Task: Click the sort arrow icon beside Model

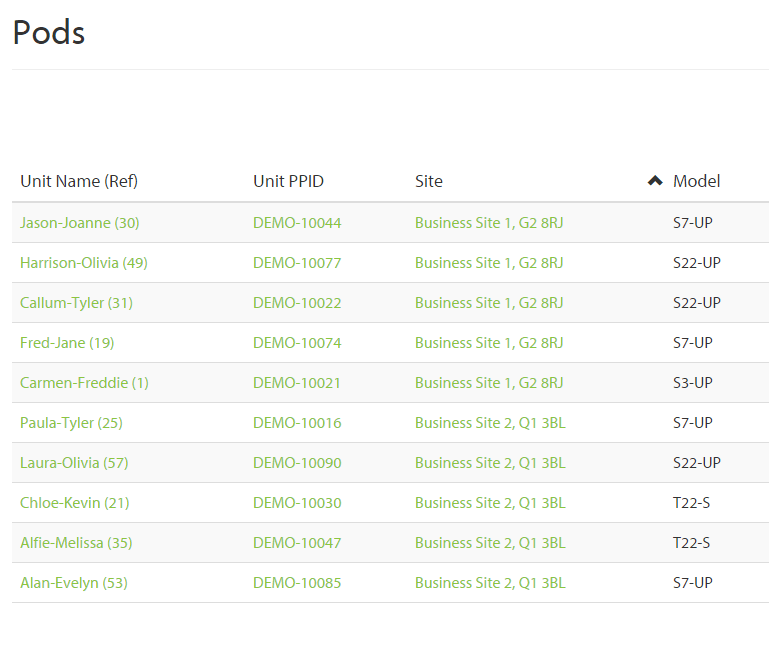Action: point(655,181)
